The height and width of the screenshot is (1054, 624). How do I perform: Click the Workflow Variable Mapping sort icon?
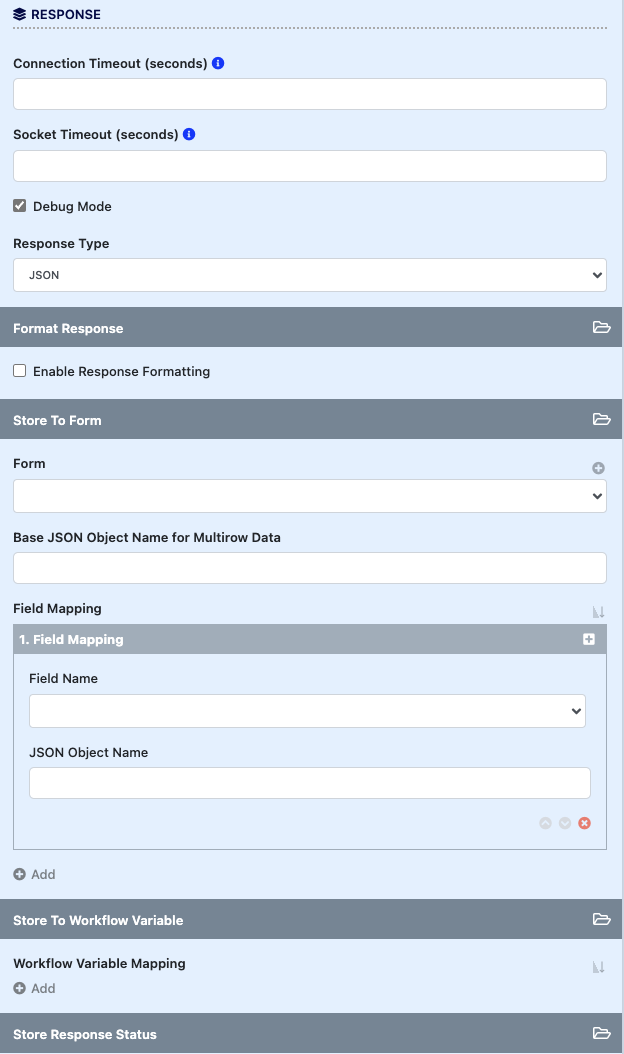[x=599, y=967]
